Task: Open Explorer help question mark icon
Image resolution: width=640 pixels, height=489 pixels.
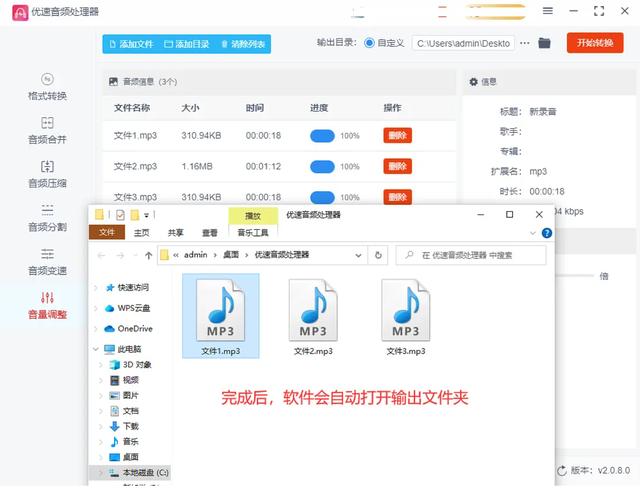Action: [x=547, y=233]
